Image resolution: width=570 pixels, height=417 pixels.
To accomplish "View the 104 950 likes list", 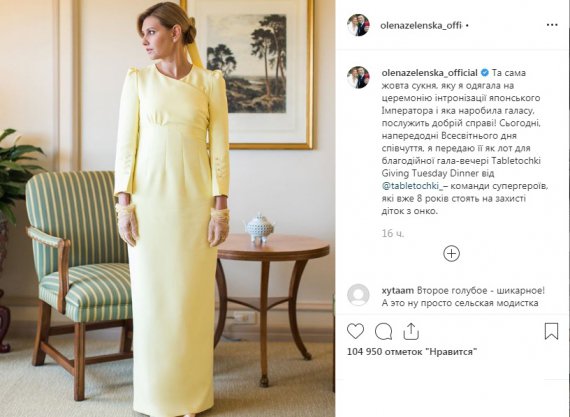I will point(412,352).
